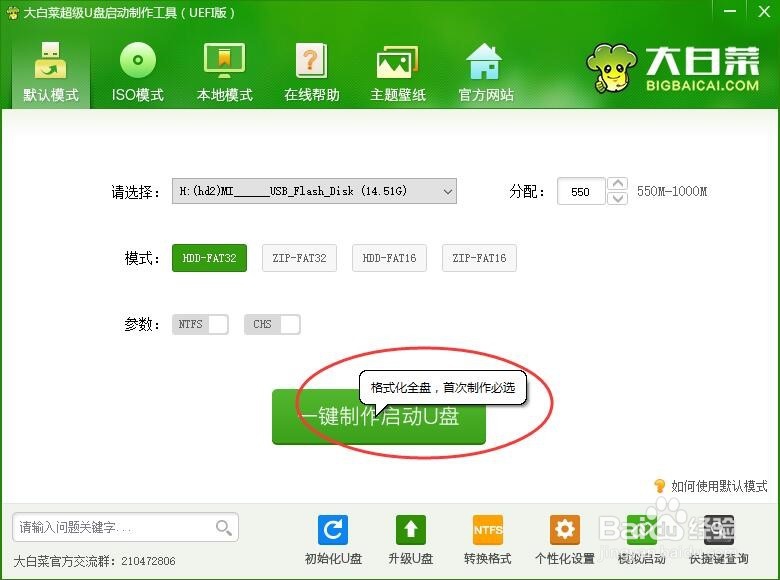Visit 官方网站 house icon
780x580 pixels.
[485, 61]
